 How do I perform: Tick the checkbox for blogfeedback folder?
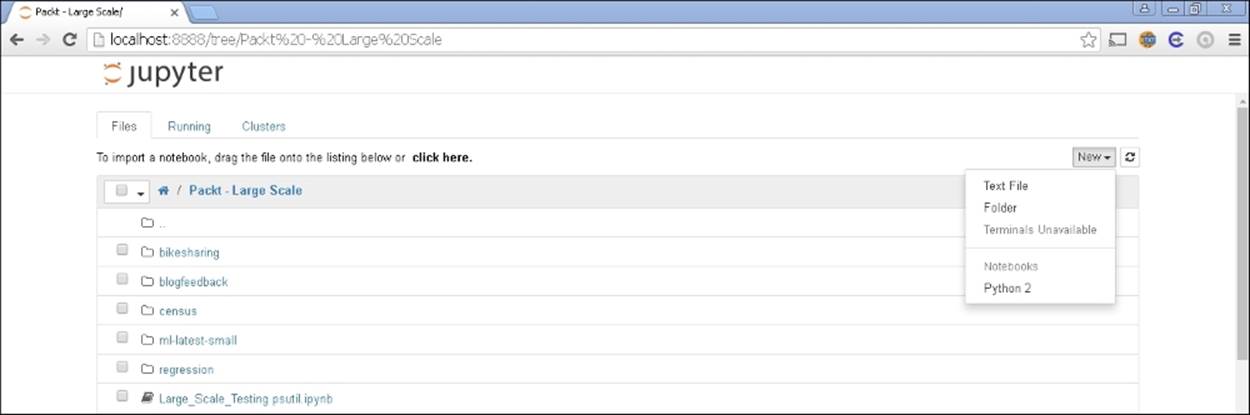coord(122,279)
